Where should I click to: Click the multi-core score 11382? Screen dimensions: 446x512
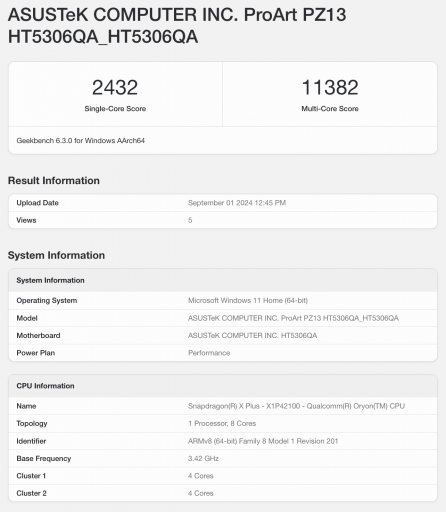pyautogui.click(x=330, y=87)
